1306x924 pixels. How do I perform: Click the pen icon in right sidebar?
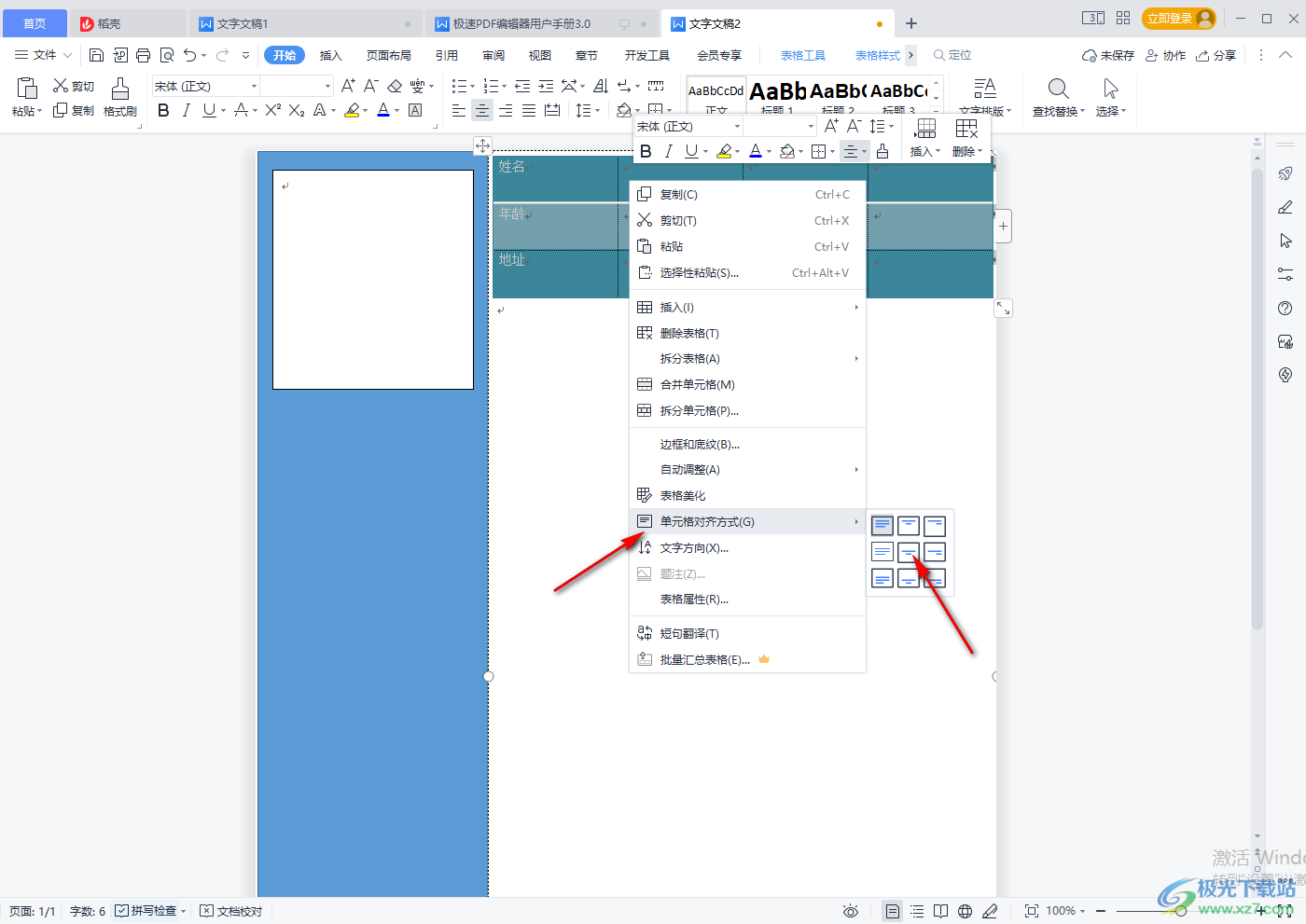coord(1285,207)
